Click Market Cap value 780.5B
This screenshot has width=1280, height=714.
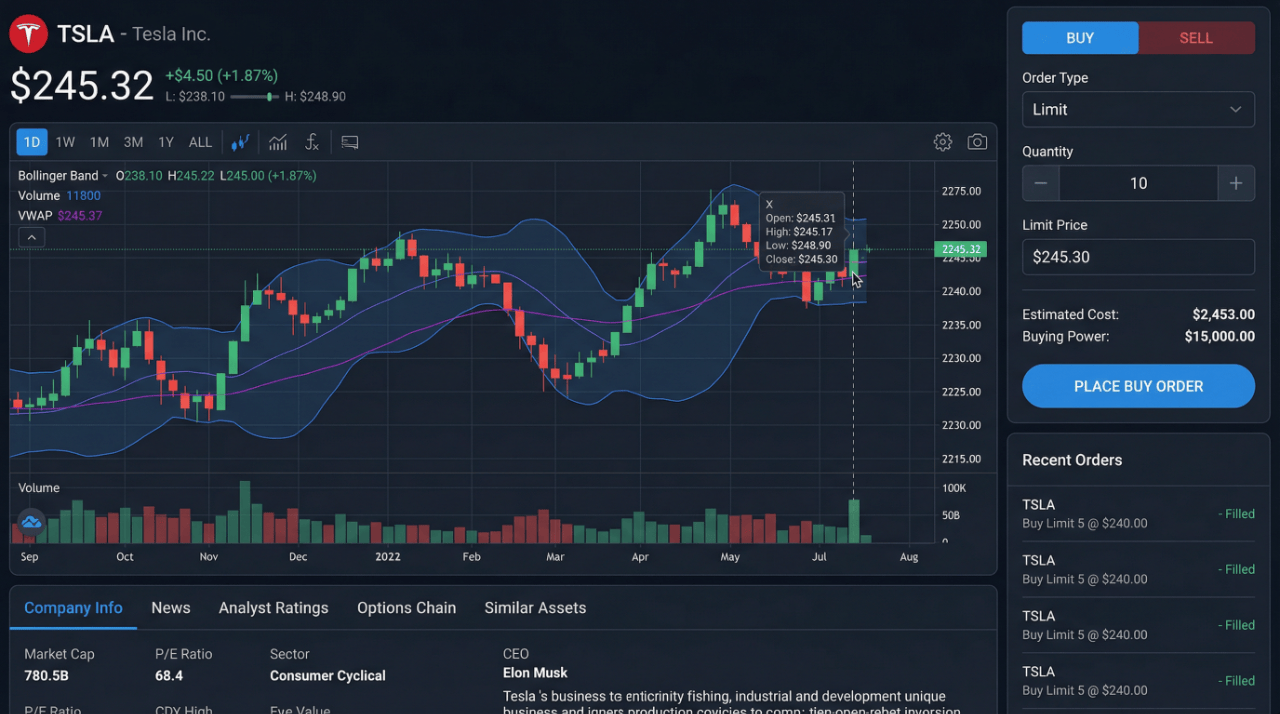click(47, 676)
